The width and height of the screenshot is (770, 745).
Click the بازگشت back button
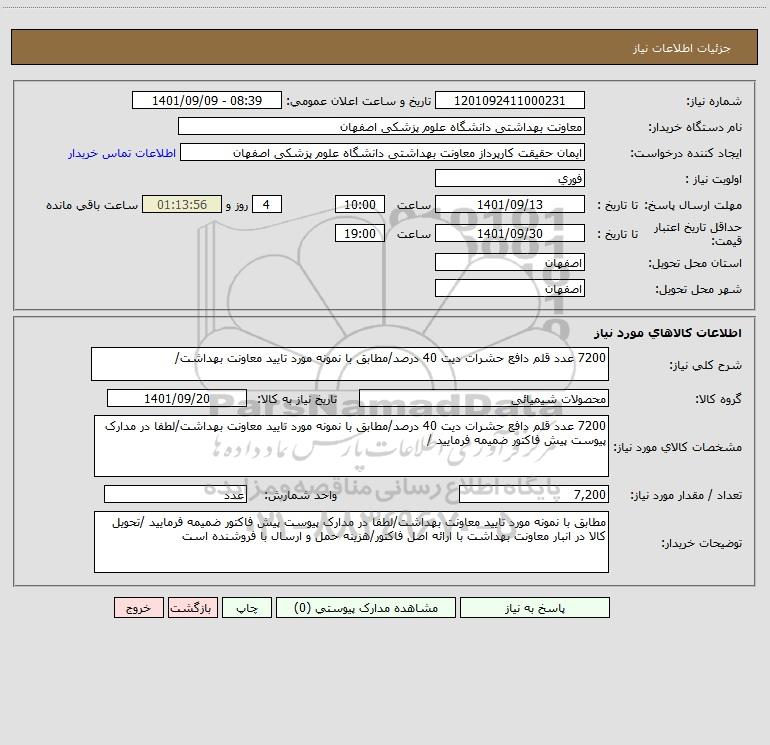(192, 607)
